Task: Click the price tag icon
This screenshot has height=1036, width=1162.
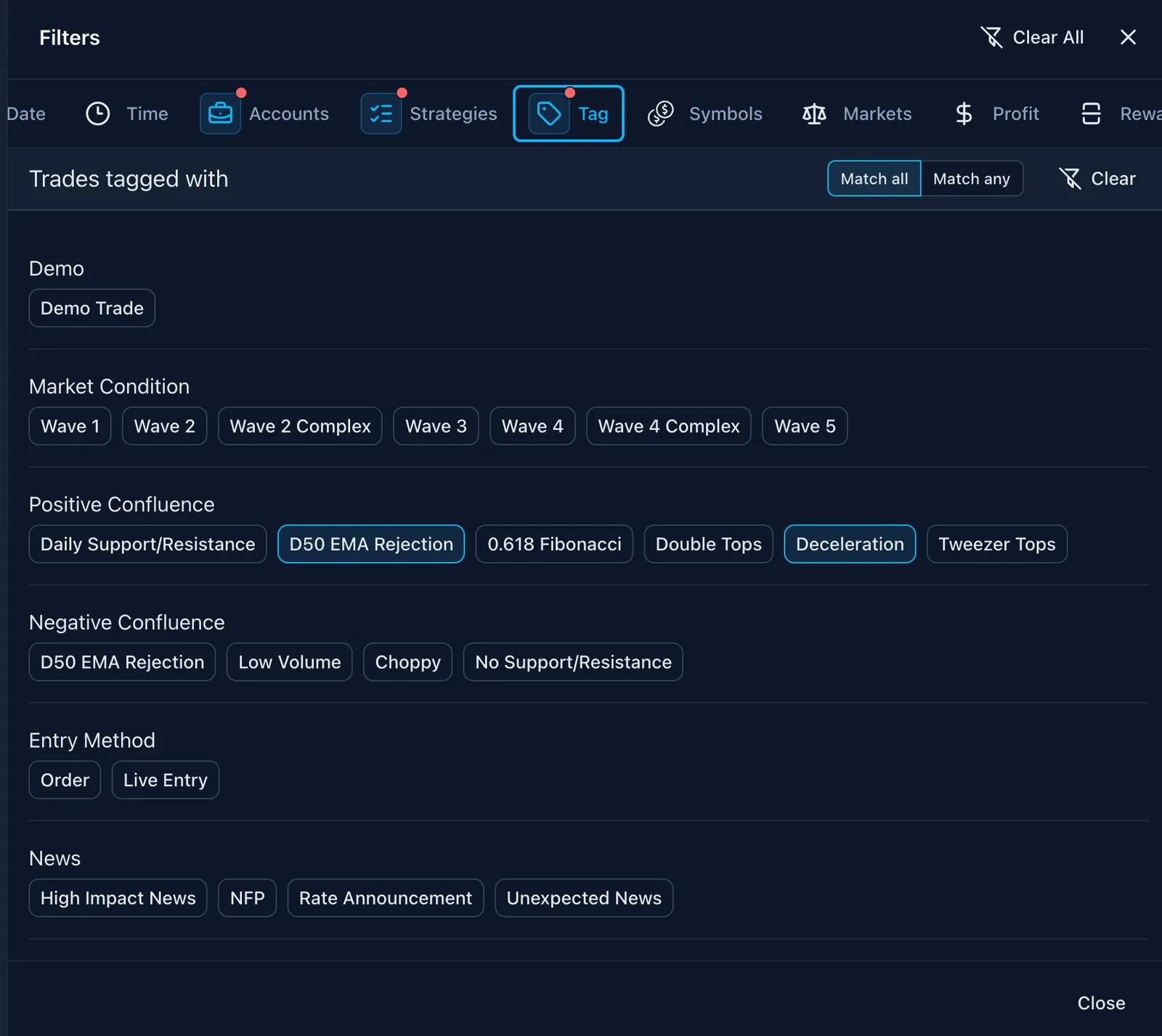Action: tap(549, 113)
